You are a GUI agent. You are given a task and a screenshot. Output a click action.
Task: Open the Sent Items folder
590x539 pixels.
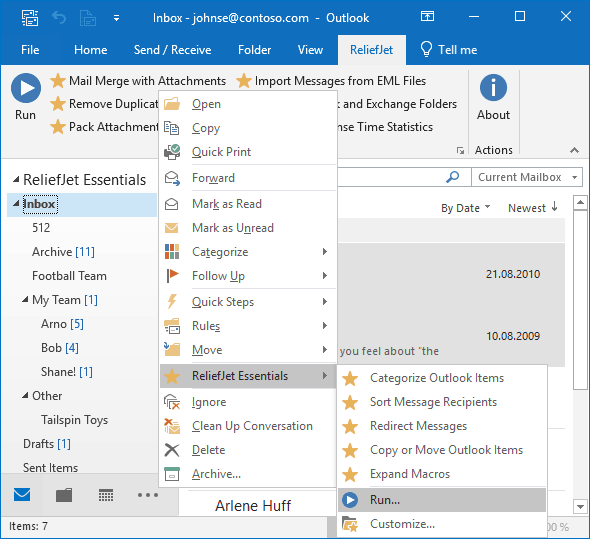[50, 468]
